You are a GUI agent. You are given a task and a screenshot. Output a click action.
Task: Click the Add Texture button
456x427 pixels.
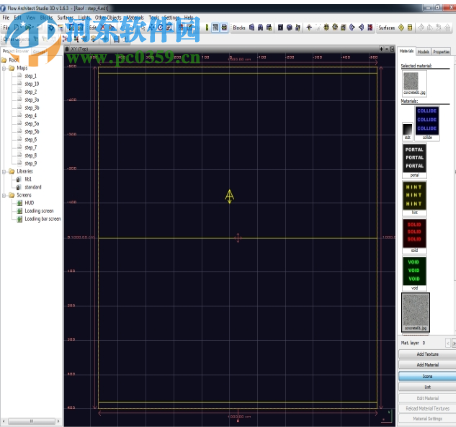click(x=428, y=354)
